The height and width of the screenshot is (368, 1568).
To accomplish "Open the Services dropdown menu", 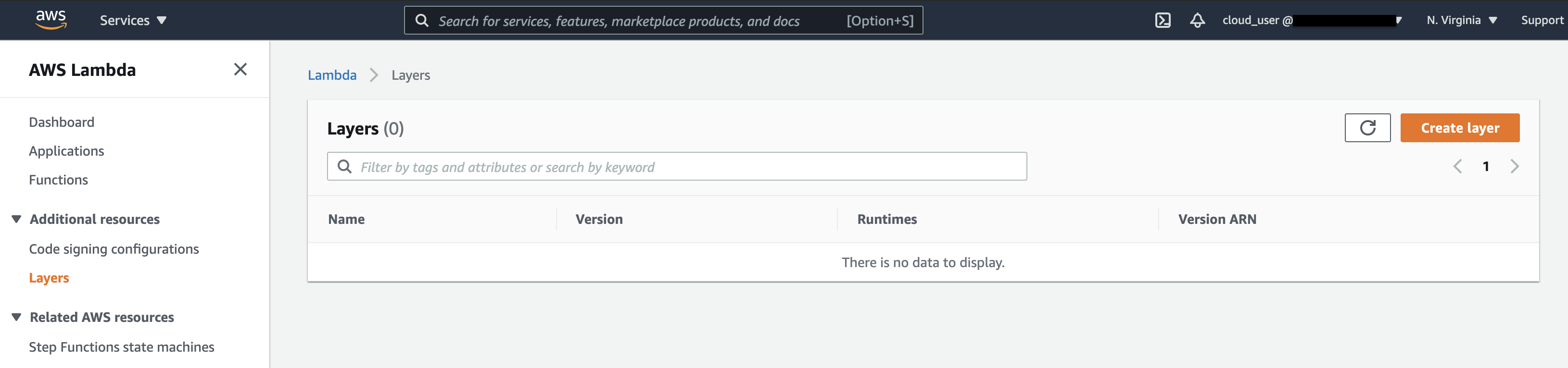I will click(x=133, y=20).
